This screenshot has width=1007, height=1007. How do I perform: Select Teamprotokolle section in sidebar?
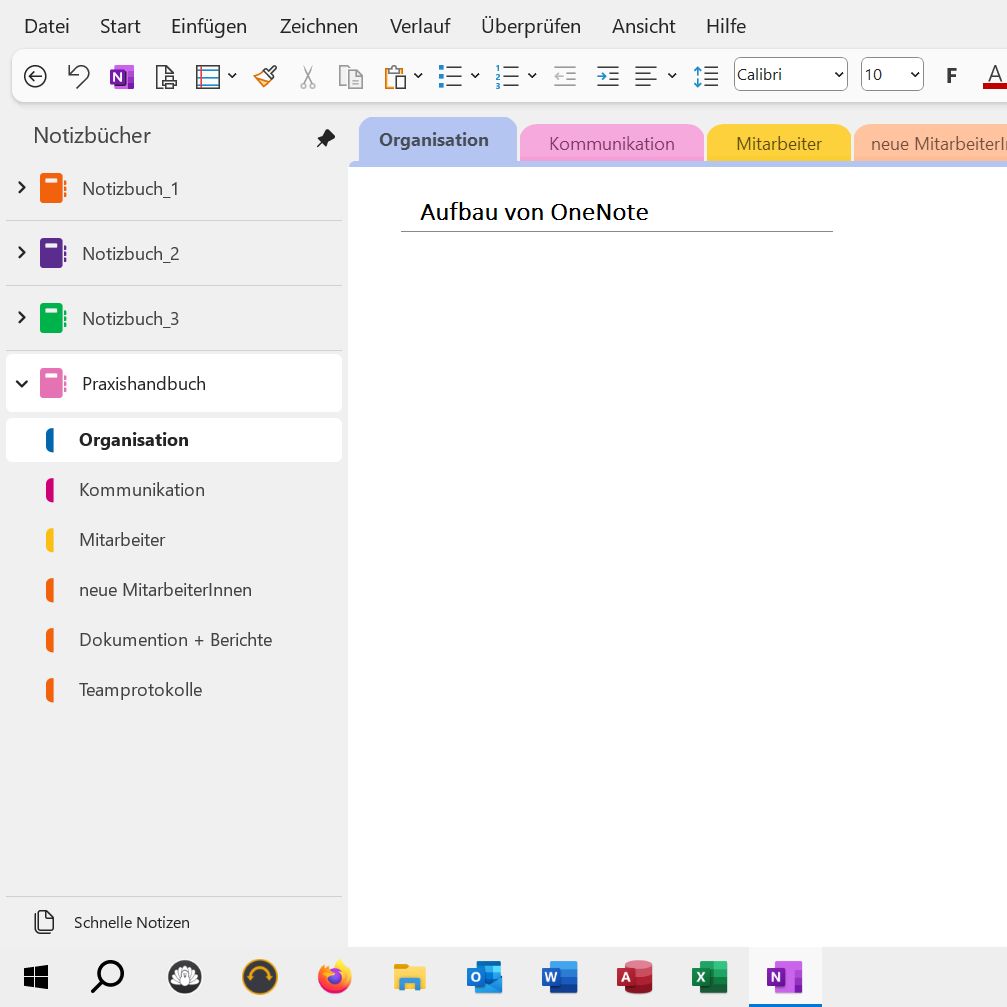tap(173, 690)
